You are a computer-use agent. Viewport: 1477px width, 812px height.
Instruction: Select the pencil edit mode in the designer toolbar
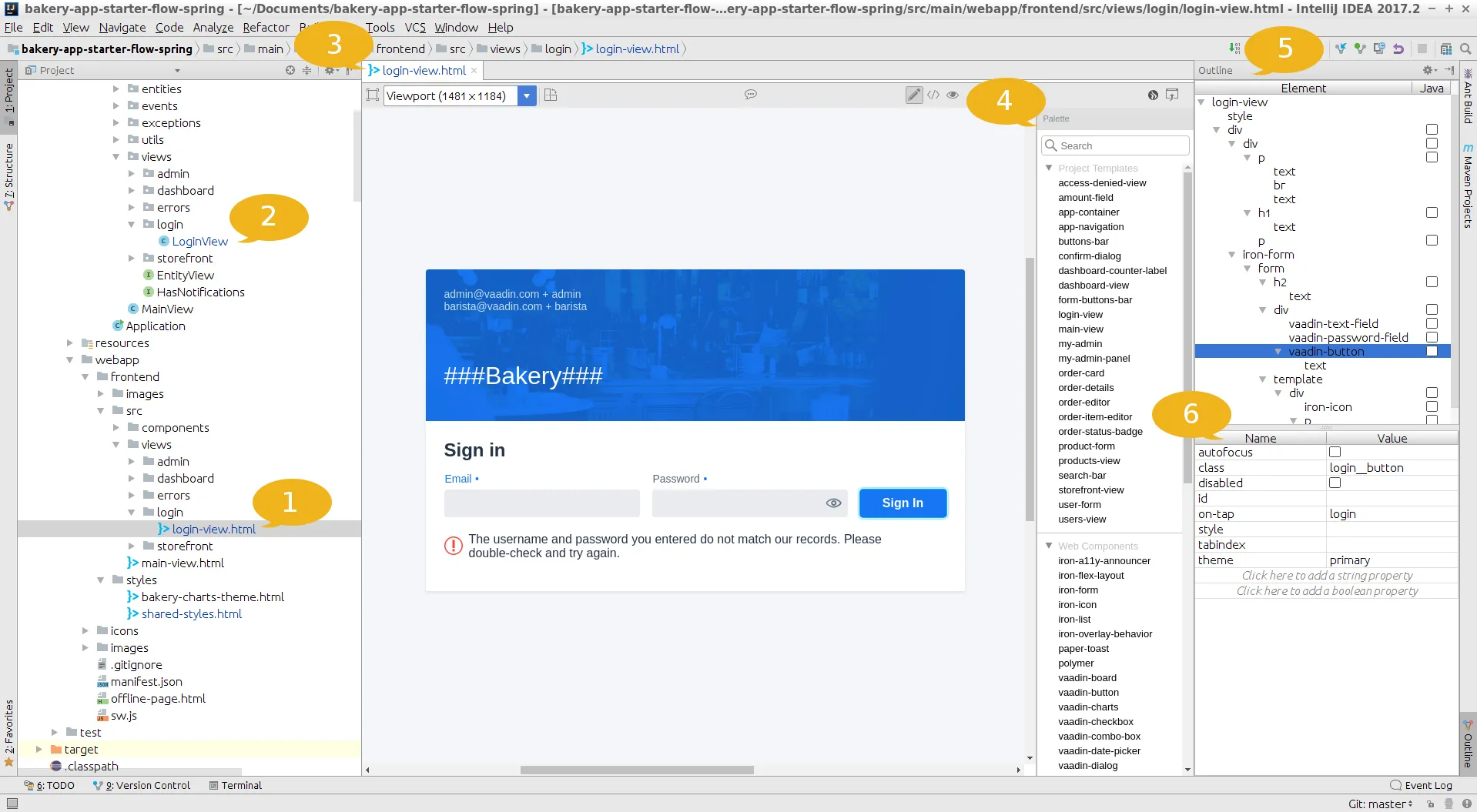click(914, 95)
